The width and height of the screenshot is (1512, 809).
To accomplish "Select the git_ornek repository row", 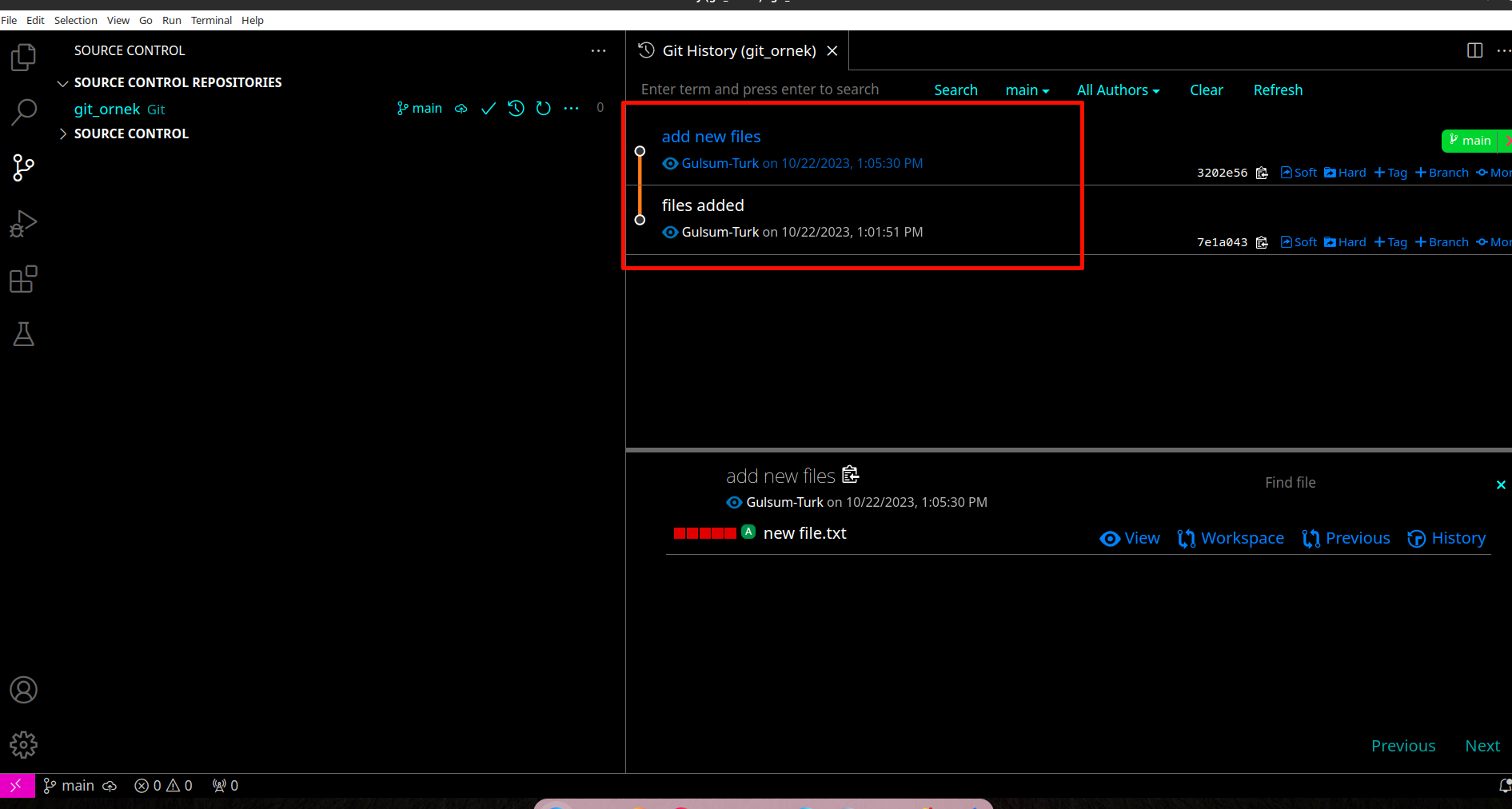I will click(119, 109).
